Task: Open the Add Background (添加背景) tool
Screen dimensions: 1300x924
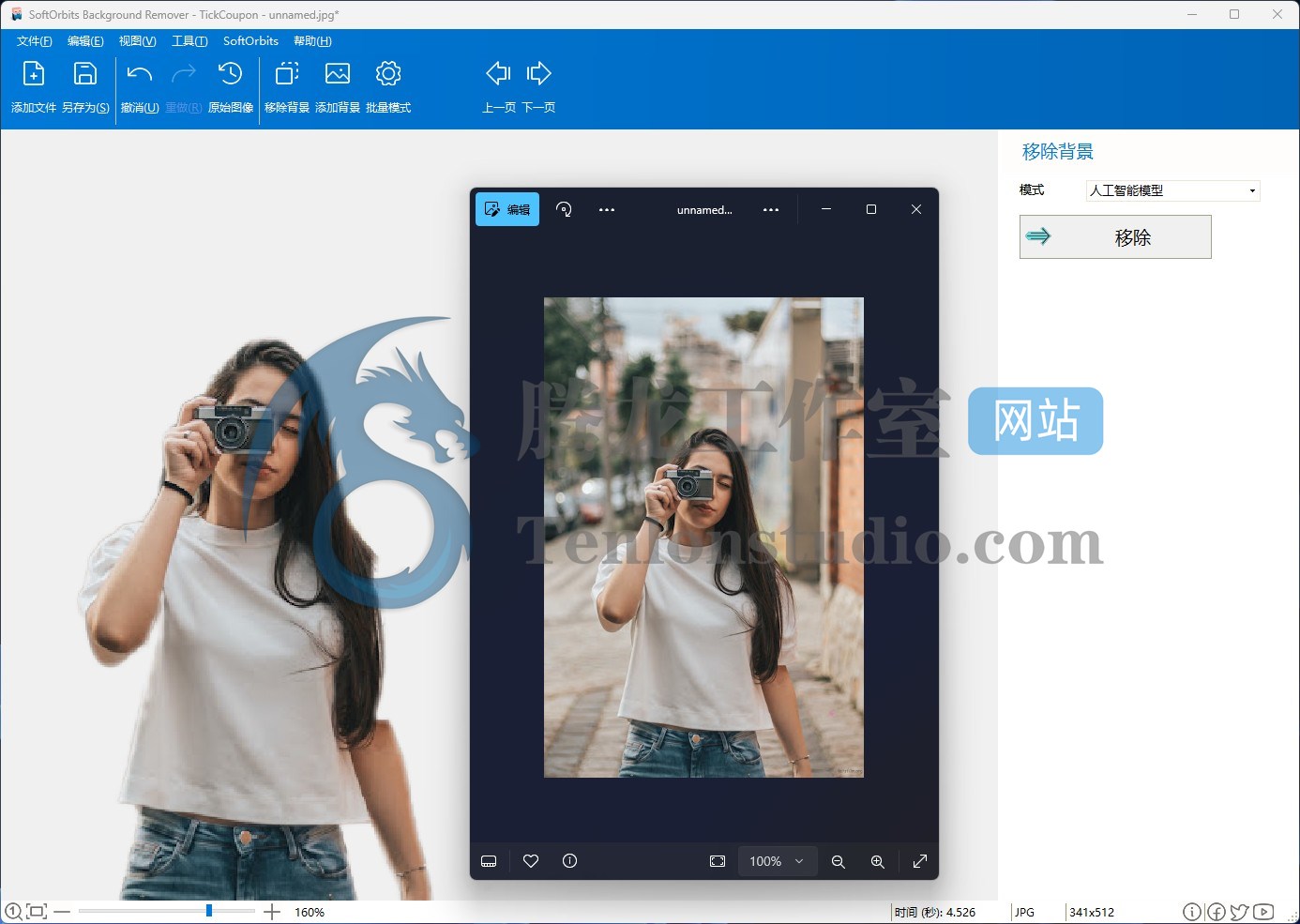Action: [x=338, y=74]
